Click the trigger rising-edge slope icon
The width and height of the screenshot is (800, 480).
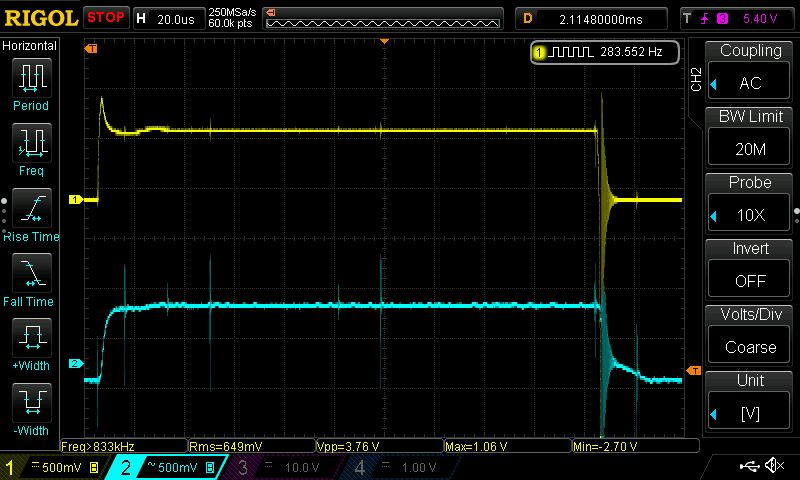click(705, 19)
